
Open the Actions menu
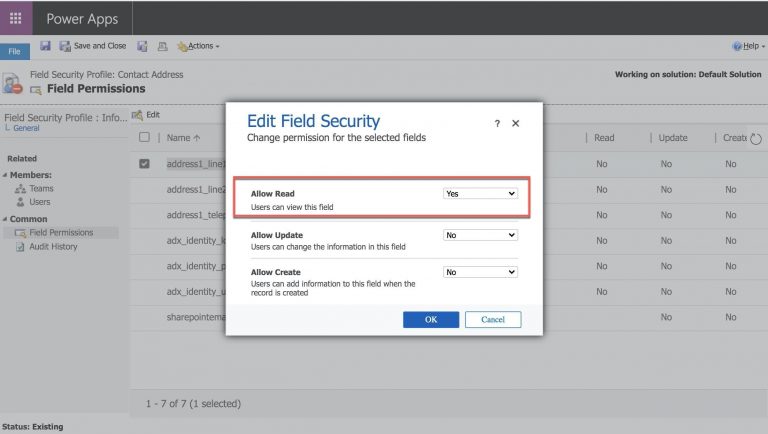[198, 46]
